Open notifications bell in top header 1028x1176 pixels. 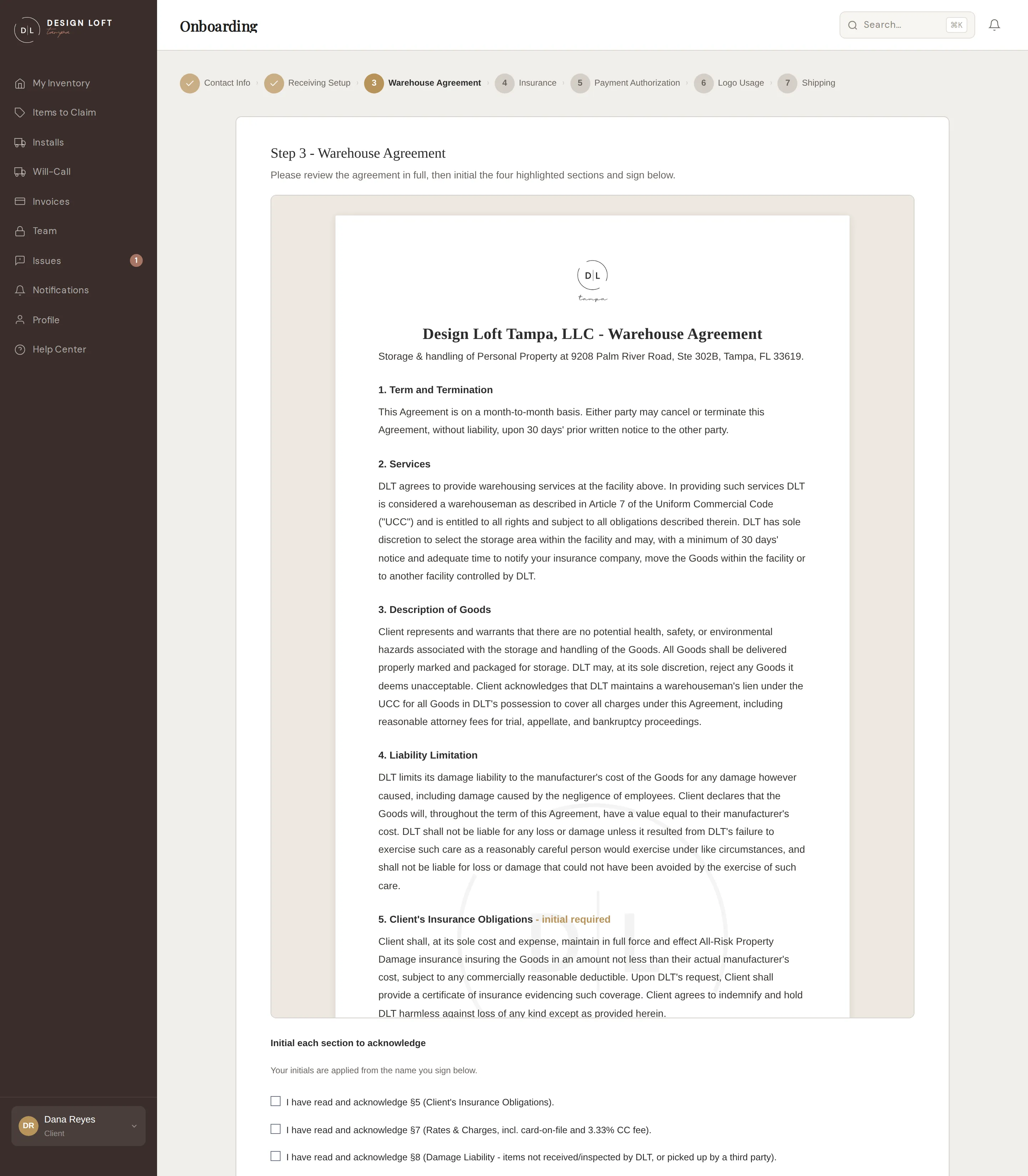pyautogui.click(x=994, y=25)
